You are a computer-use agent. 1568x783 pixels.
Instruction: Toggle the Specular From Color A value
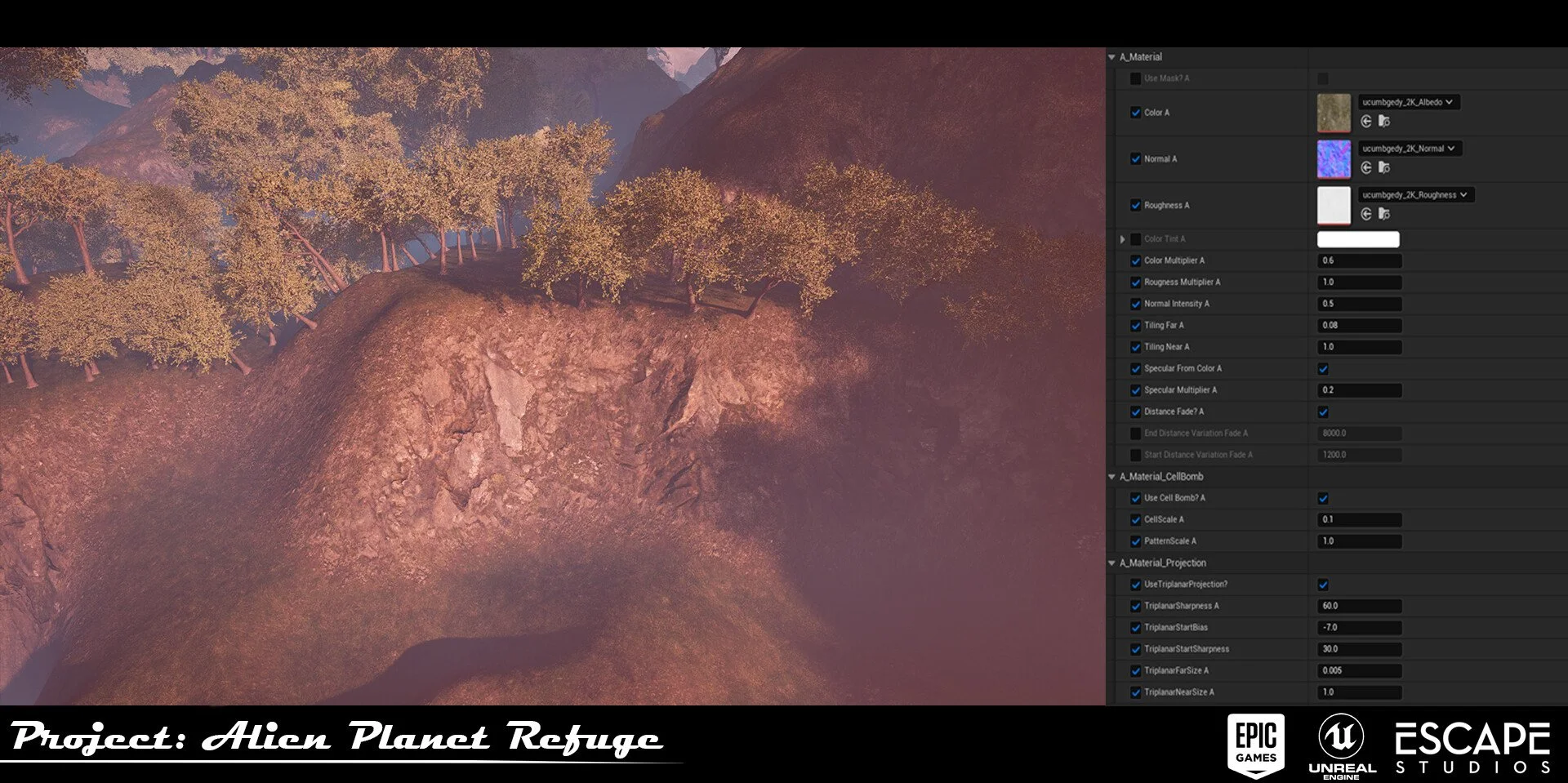pyautogui.click(x=1323, y=369)
